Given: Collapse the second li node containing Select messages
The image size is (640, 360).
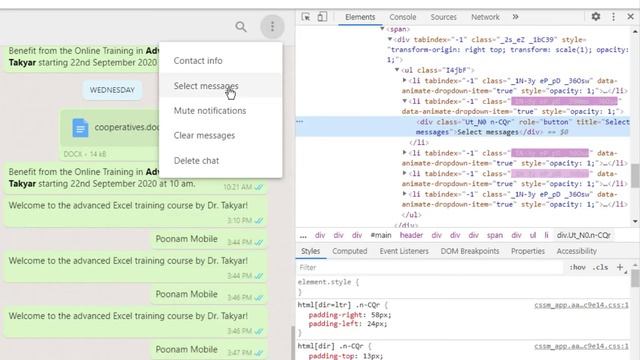Looking at the screenshot, I should pos(404,101).
